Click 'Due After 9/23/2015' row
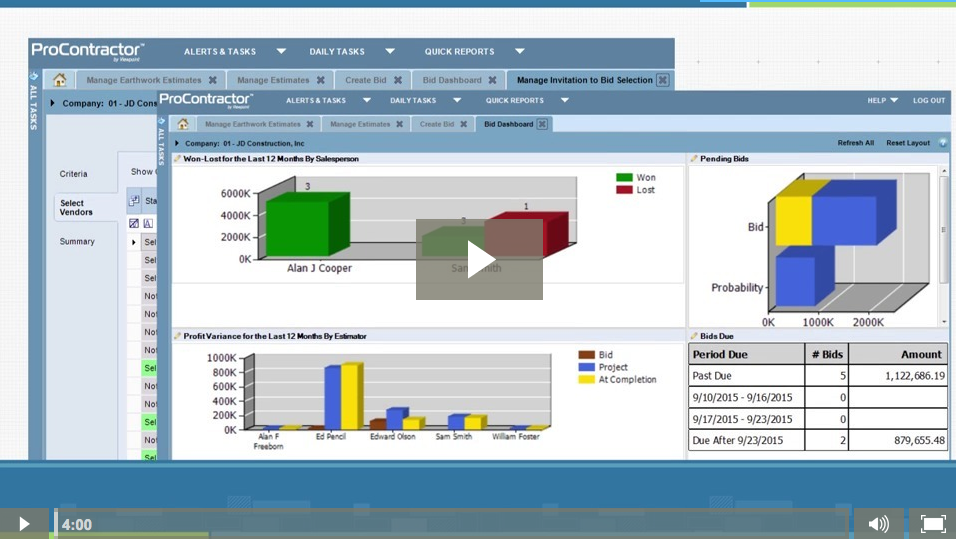 coord(818,440)
